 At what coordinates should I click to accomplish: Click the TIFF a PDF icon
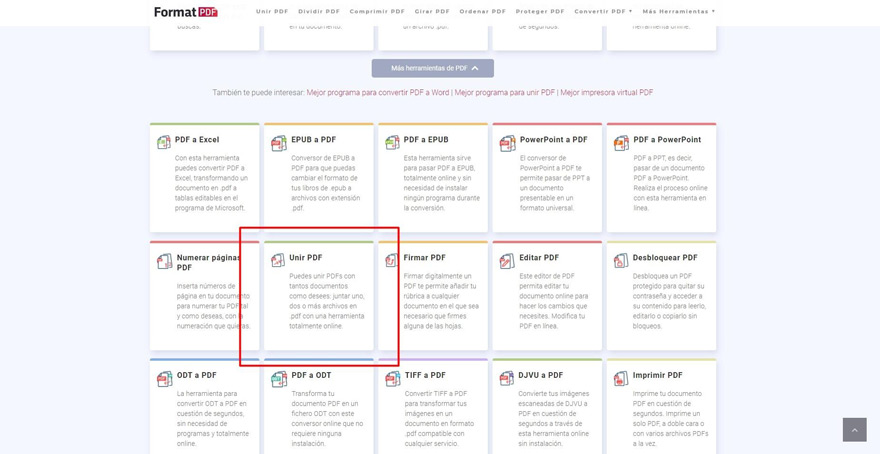click(393, 378)
